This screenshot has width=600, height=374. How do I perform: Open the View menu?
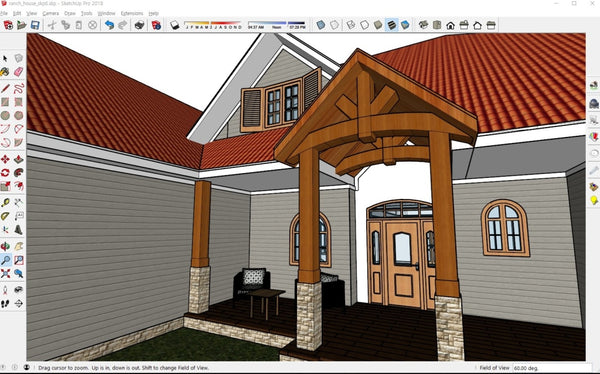[x=32, y=13]
